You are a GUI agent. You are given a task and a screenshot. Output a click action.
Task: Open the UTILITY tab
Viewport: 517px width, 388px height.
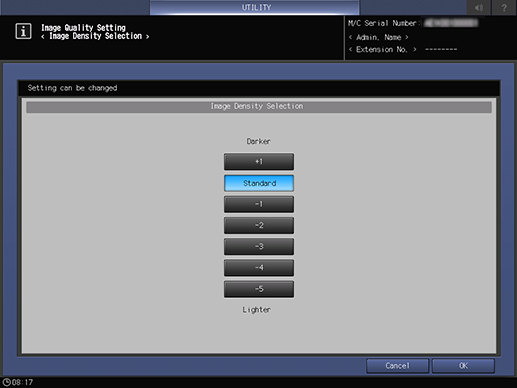(x=255, y=7)
